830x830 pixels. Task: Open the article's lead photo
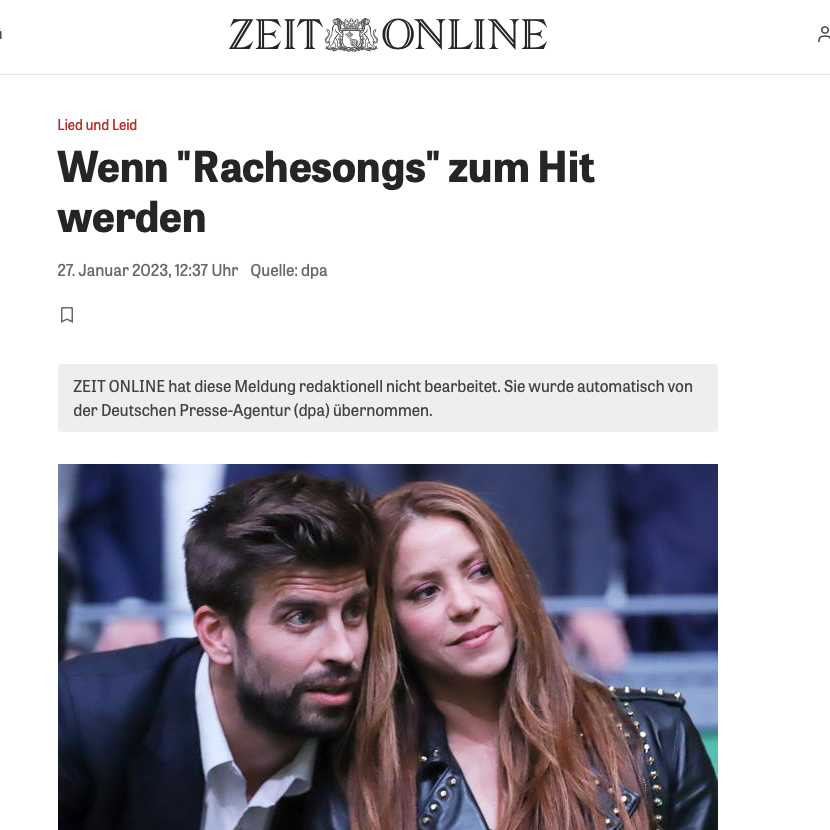click(x=387, y=647)
